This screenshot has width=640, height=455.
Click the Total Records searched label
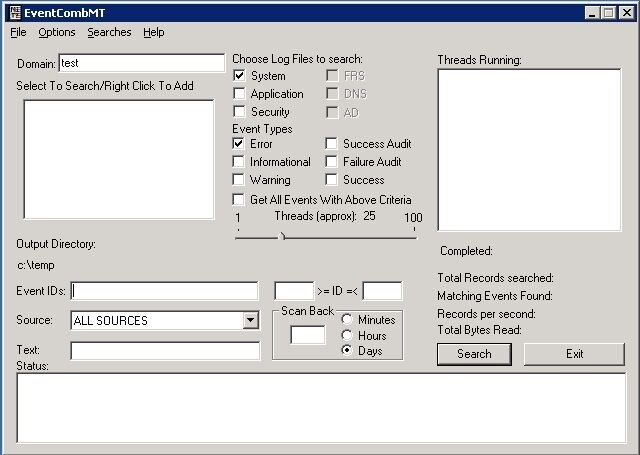click(x=496, y=278)
